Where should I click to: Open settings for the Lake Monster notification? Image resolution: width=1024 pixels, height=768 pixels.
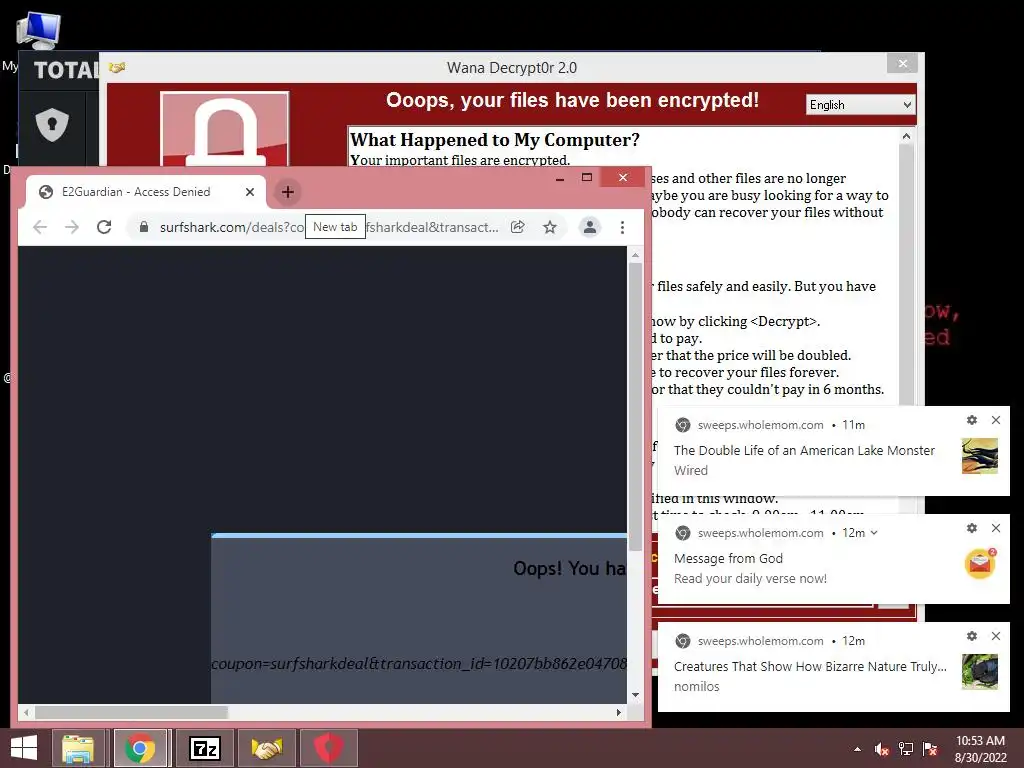coord(972,420)
